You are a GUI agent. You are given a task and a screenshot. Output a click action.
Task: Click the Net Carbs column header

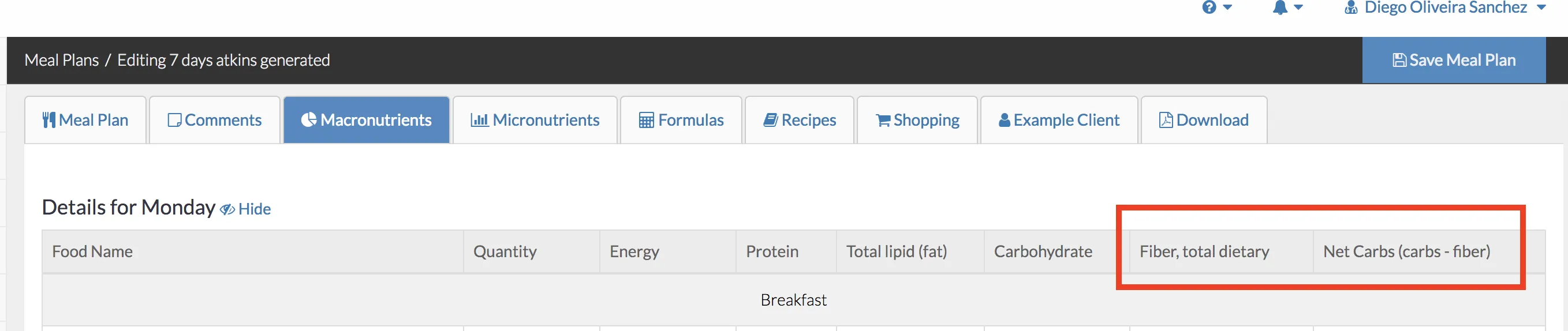click(x=1406, y=251)
